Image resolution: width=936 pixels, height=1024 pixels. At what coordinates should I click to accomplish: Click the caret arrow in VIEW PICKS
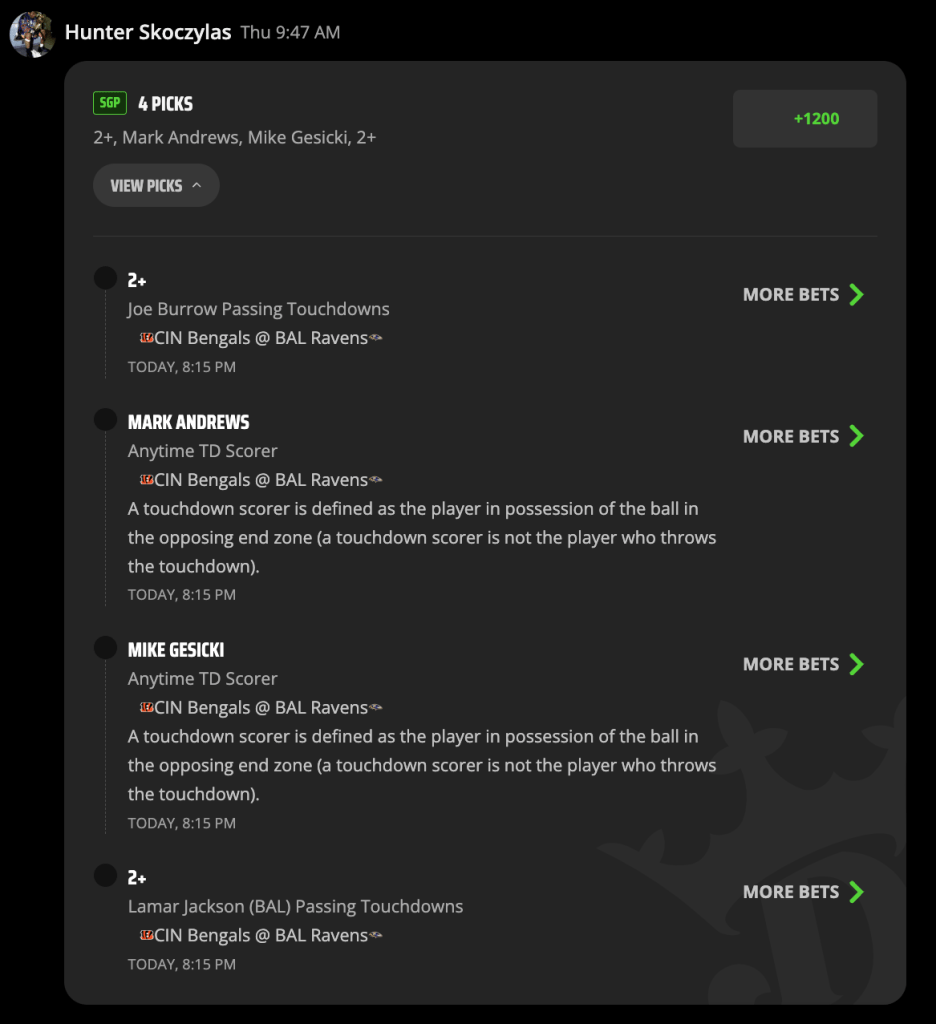pyautogui.click(x=197, y=185)
